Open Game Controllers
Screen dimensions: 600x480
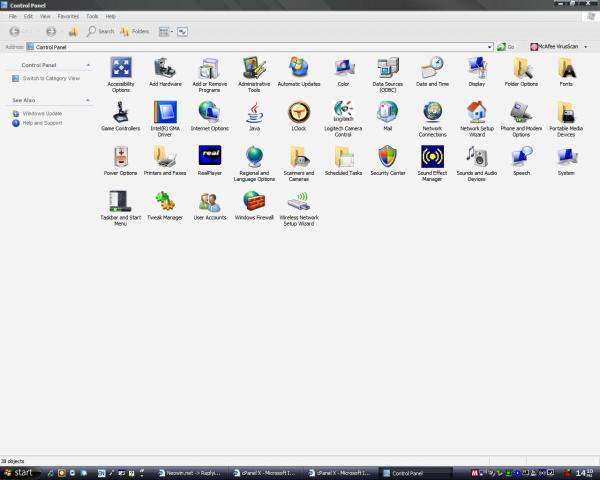(121, 116)
